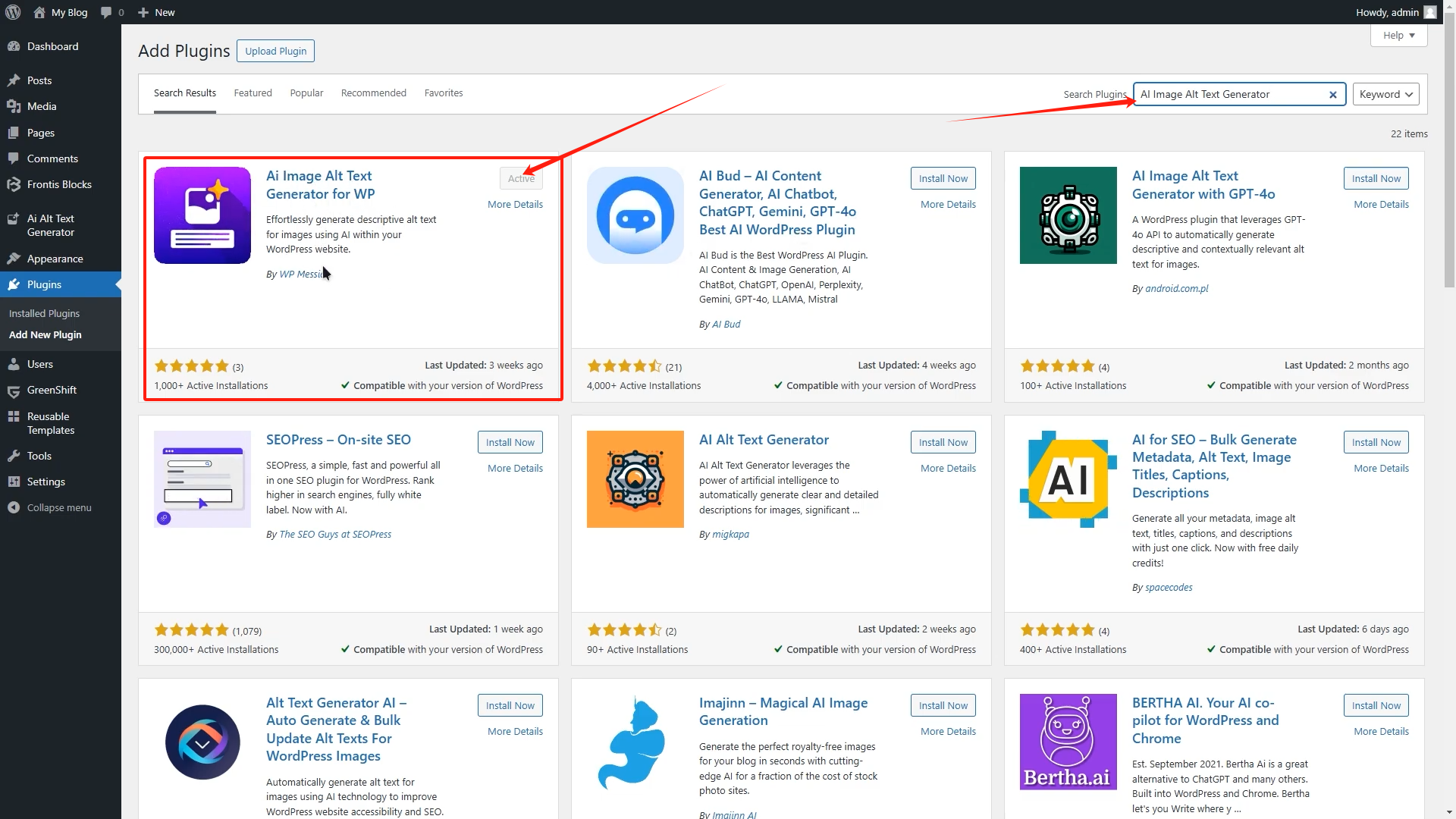Click the WordPress logo in admin bar
This screenshot has width=1456, height=819.
click(13, 12)
